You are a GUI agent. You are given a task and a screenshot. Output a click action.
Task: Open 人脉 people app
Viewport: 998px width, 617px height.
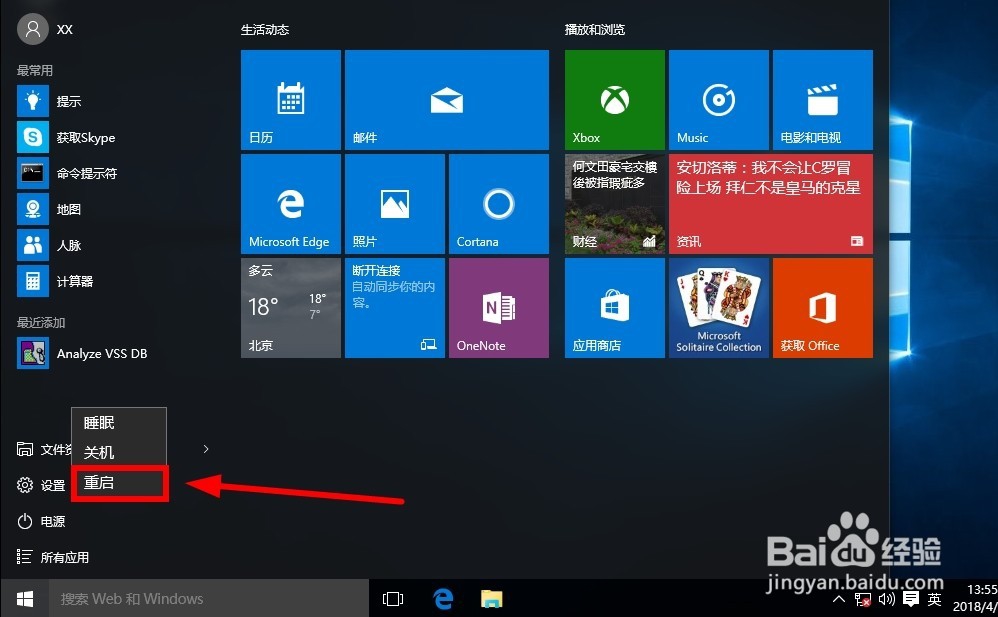pyautogui.click(x=115, y=245)
